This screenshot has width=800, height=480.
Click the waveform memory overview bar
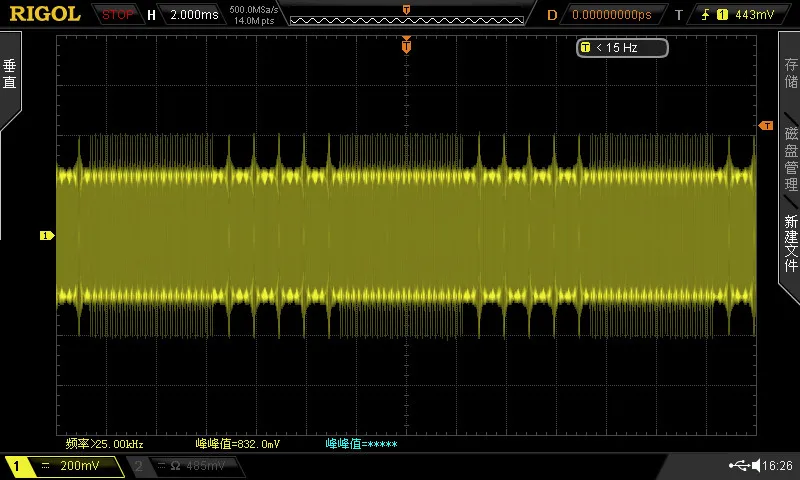407,20
